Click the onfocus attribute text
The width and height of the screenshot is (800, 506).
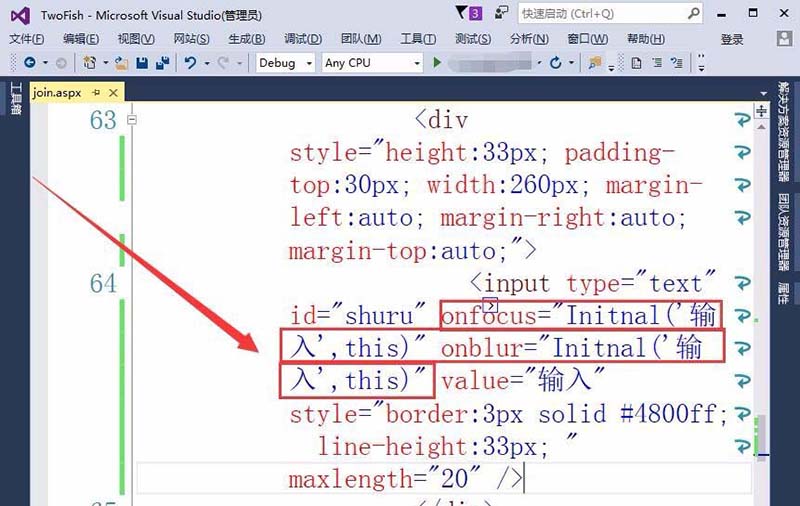pos(489,316)
